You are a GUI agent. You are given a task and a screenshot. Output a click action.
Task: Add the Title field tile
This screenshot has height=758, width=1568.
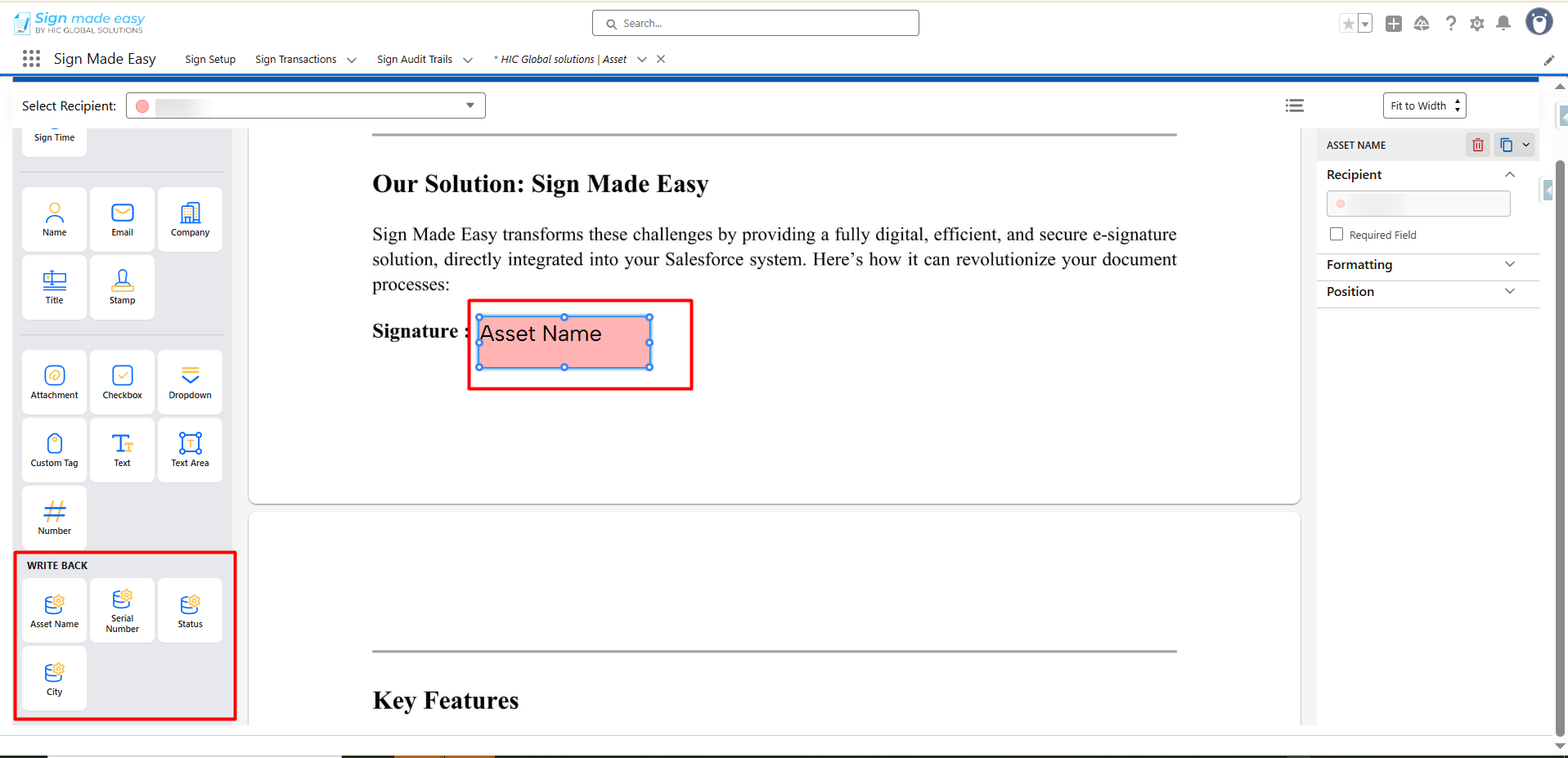(55, 287)
